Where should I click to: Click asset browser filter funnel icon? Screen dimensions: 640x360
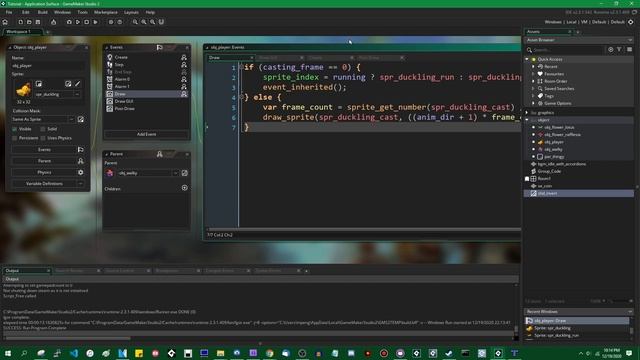point(619,49)
